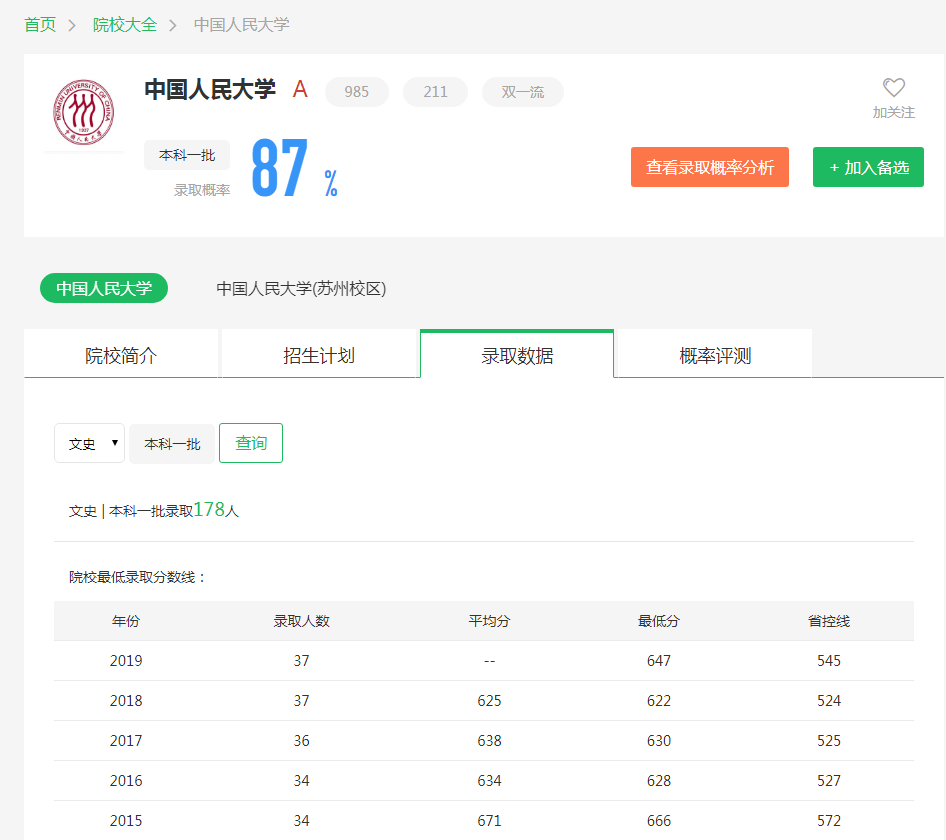Switch to 院校简介 tab
The height and width of the screenshot is (840, 946).
(x=121, y=355)
